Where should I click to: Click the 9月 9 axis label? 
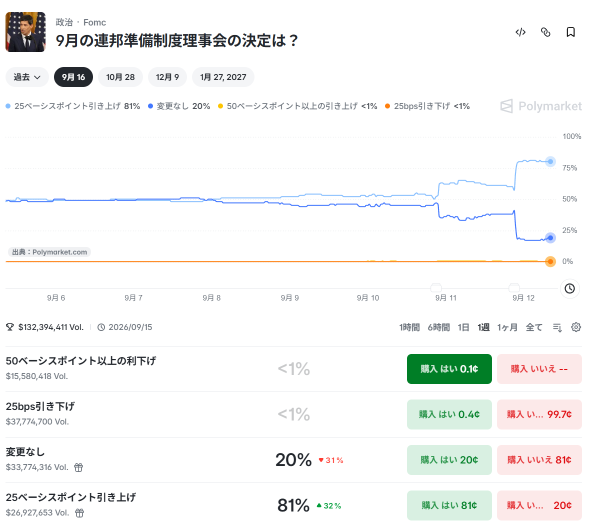point(290,298)
